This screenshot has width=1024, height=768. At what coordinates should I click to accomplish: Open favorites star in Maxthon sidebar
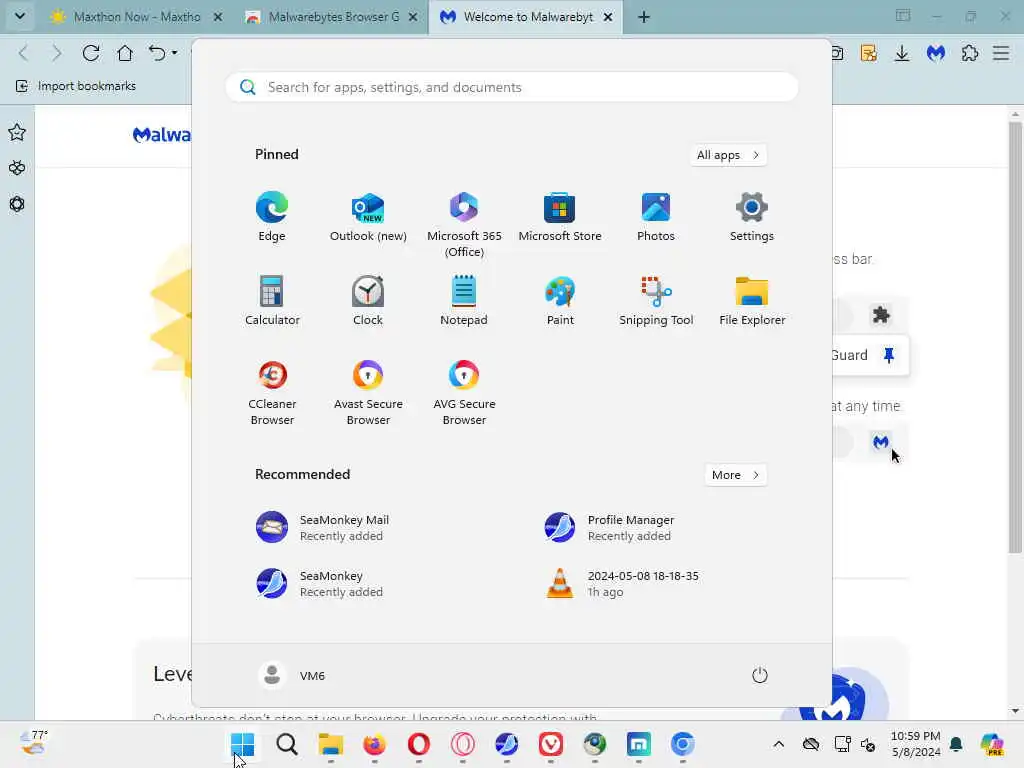click(17, 133)
